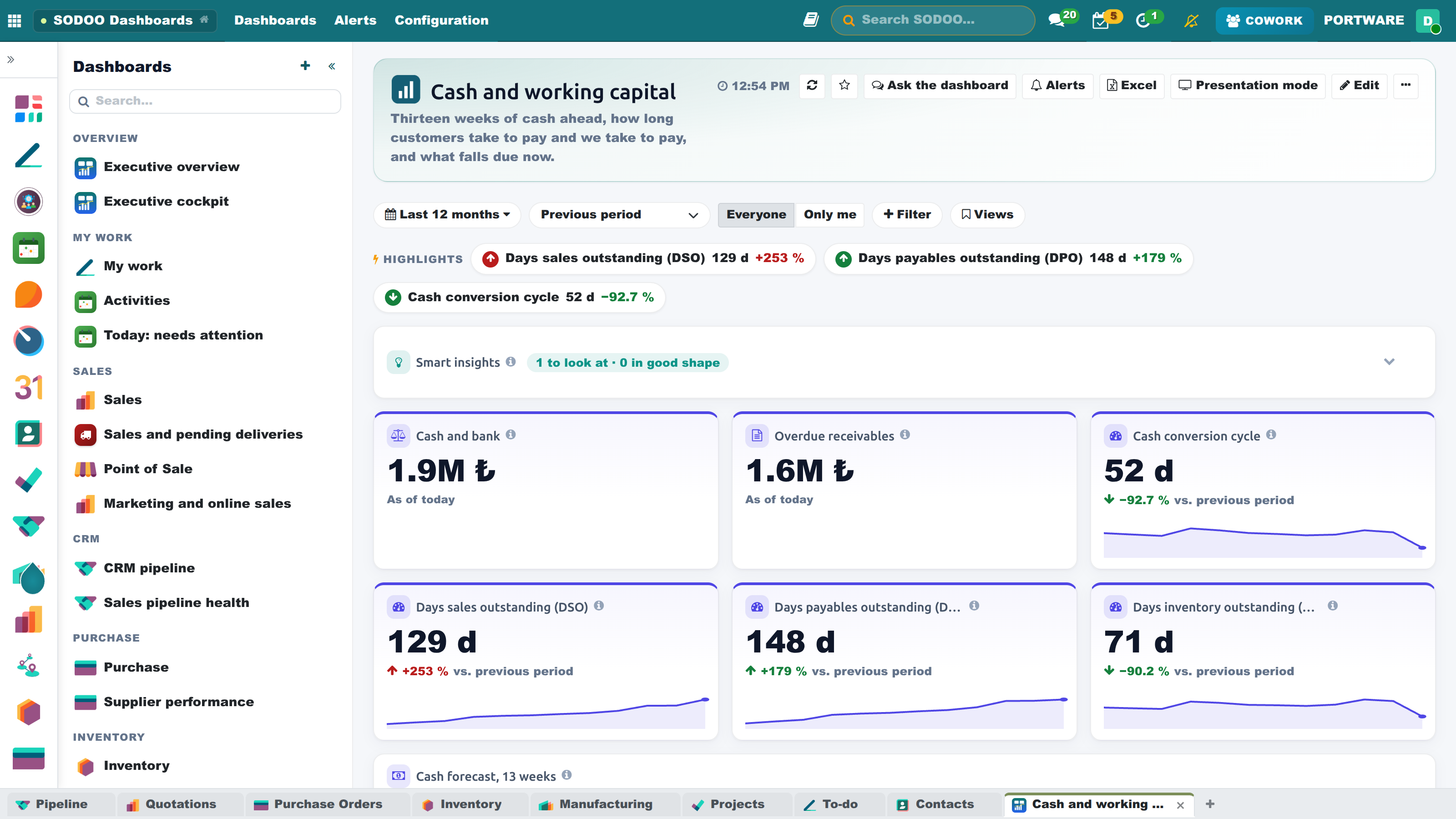
Task: Open the user avatar menu
Action: point(1428,21)
